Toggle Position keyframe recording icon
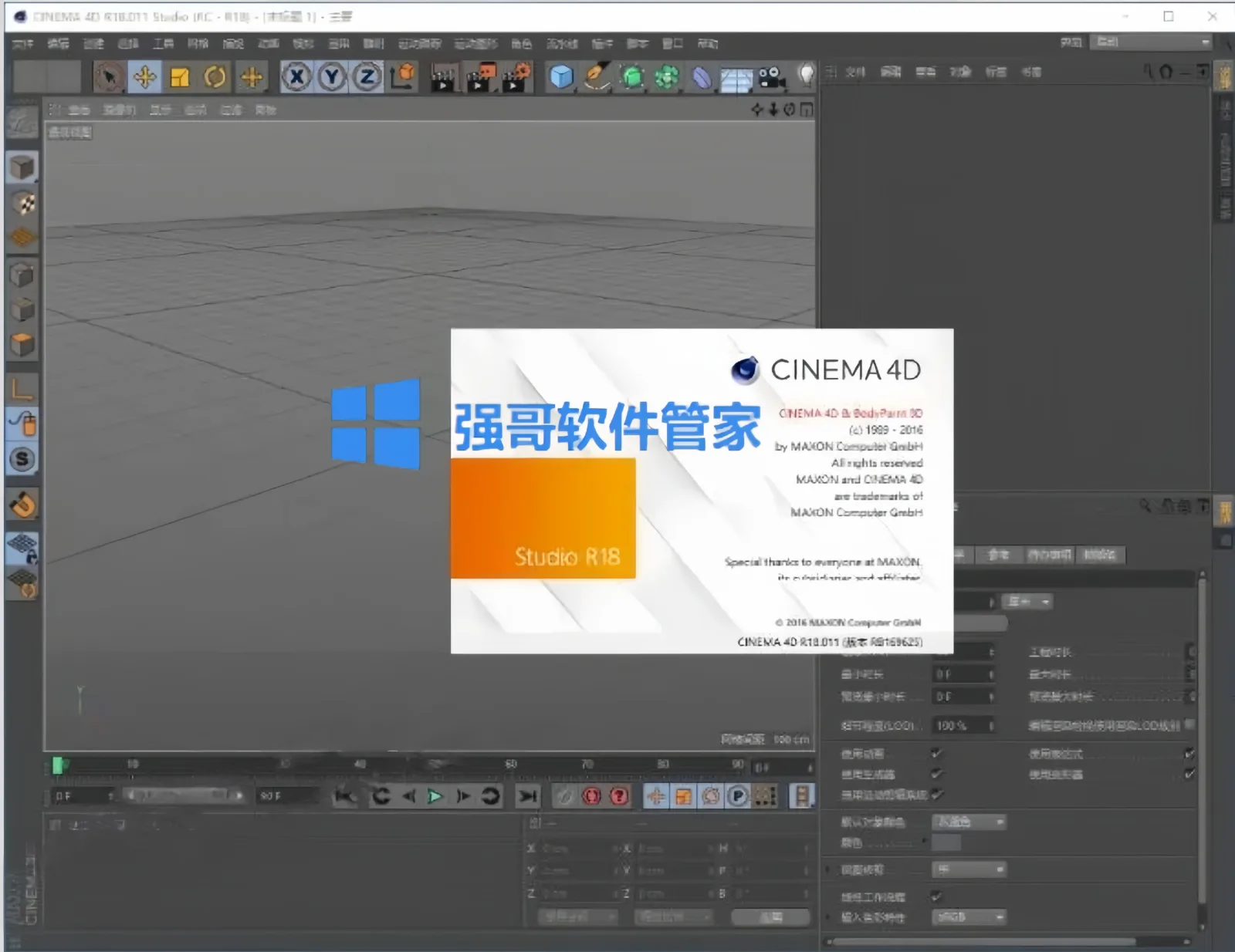 (x=655, y=796)
